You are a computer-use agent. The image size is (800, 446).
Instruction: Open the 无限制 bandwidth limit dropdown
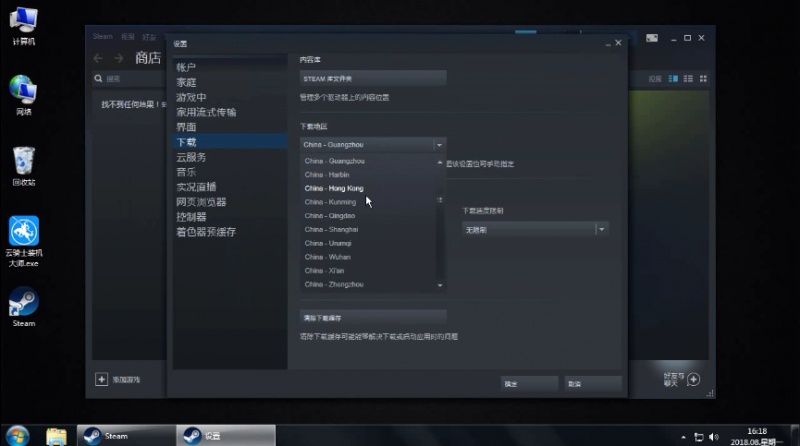[535, 230]
